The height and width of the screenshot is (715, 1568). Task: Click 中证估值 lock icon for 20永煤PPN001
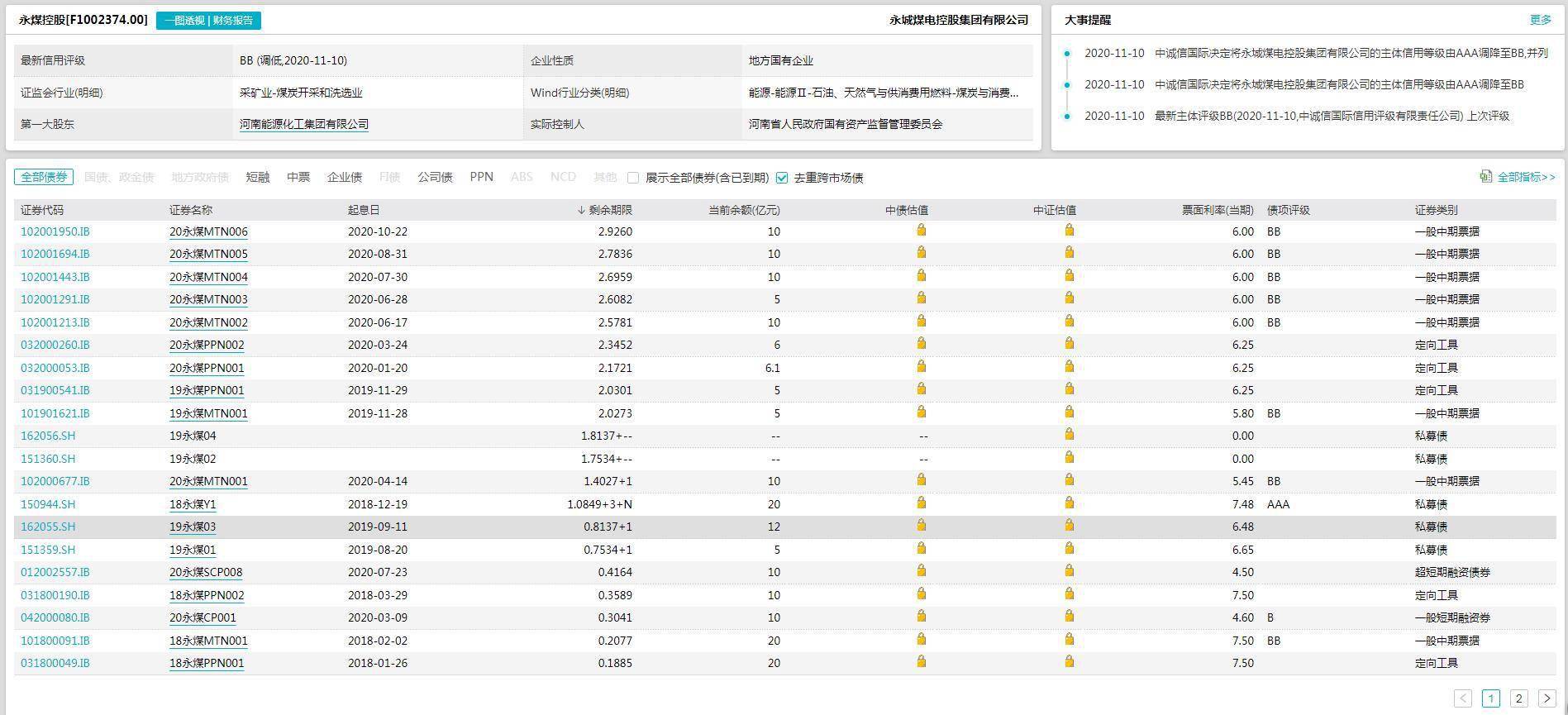1069,367
